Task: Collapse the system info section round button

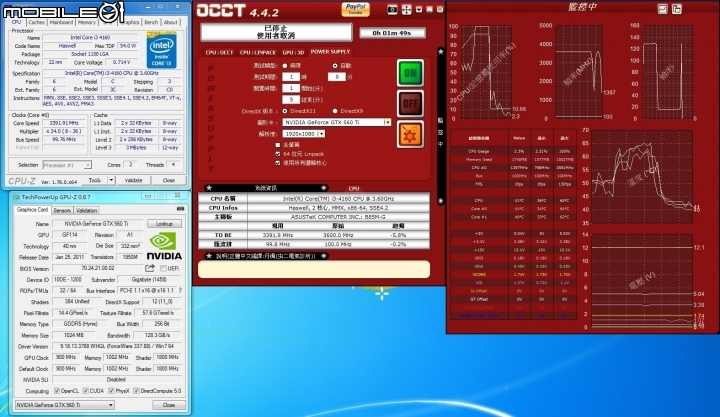Action: (324, 188)
